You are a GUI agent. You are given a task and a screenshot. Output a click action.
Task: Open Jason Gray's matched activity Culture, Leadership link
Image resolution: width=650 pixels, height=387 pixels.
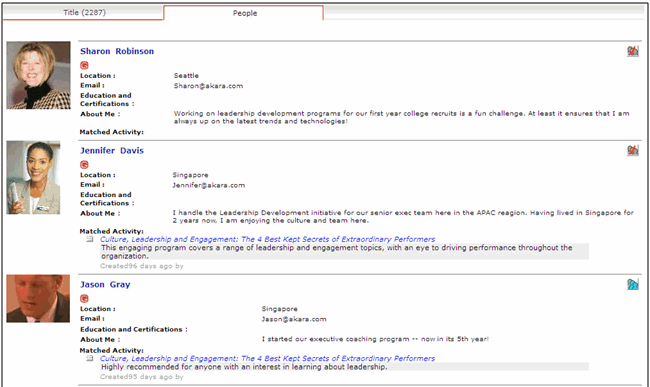click(x=267, y=358)
